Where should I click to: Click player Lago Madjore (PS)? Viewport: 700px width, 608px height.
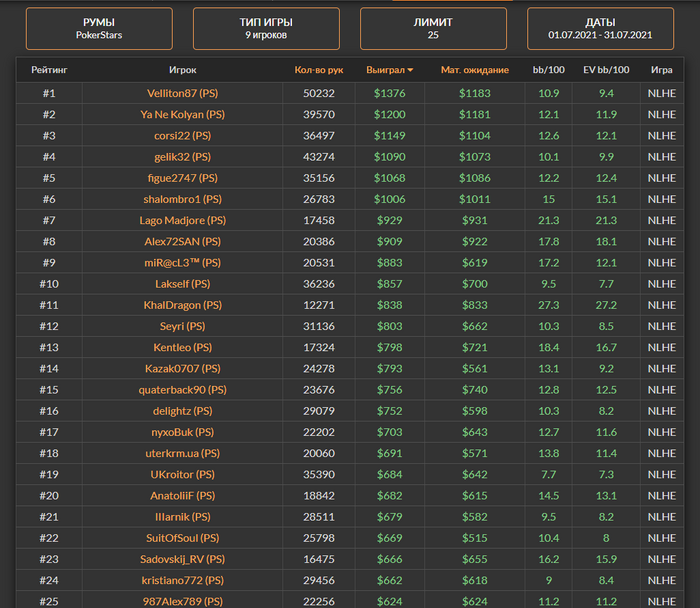coord(183,220)
